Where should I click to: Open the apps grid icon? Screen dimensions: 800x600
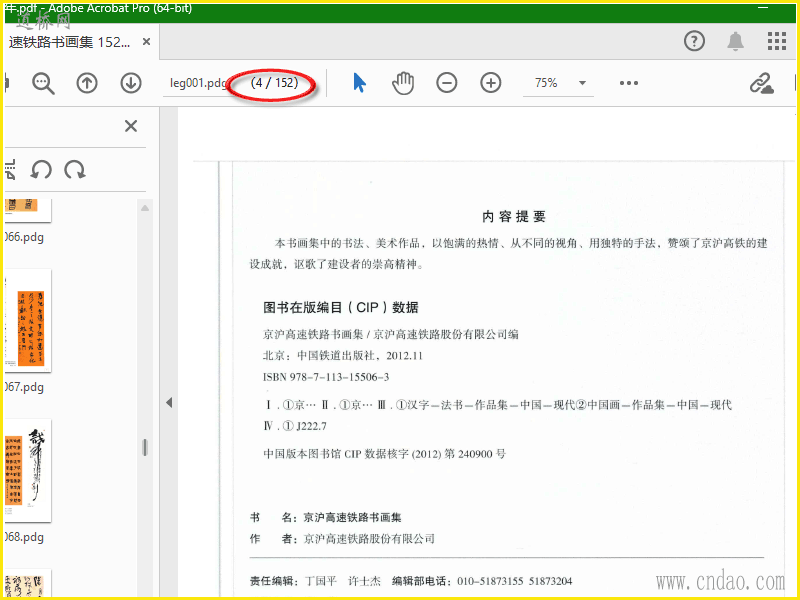(x=777, y=41)
